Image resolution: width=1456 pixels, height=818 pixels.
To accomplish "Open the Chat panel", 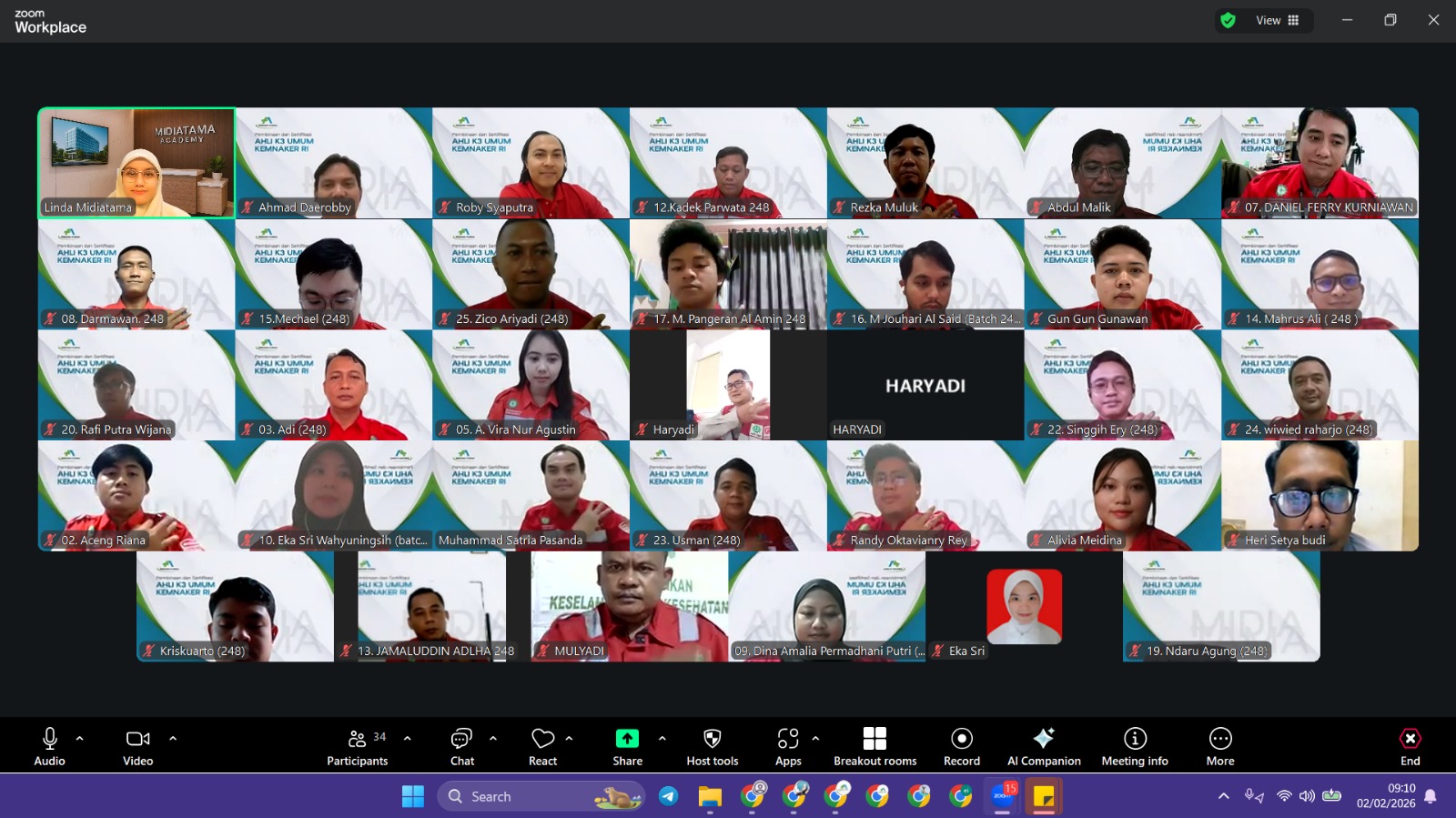I will coord(462,746).
